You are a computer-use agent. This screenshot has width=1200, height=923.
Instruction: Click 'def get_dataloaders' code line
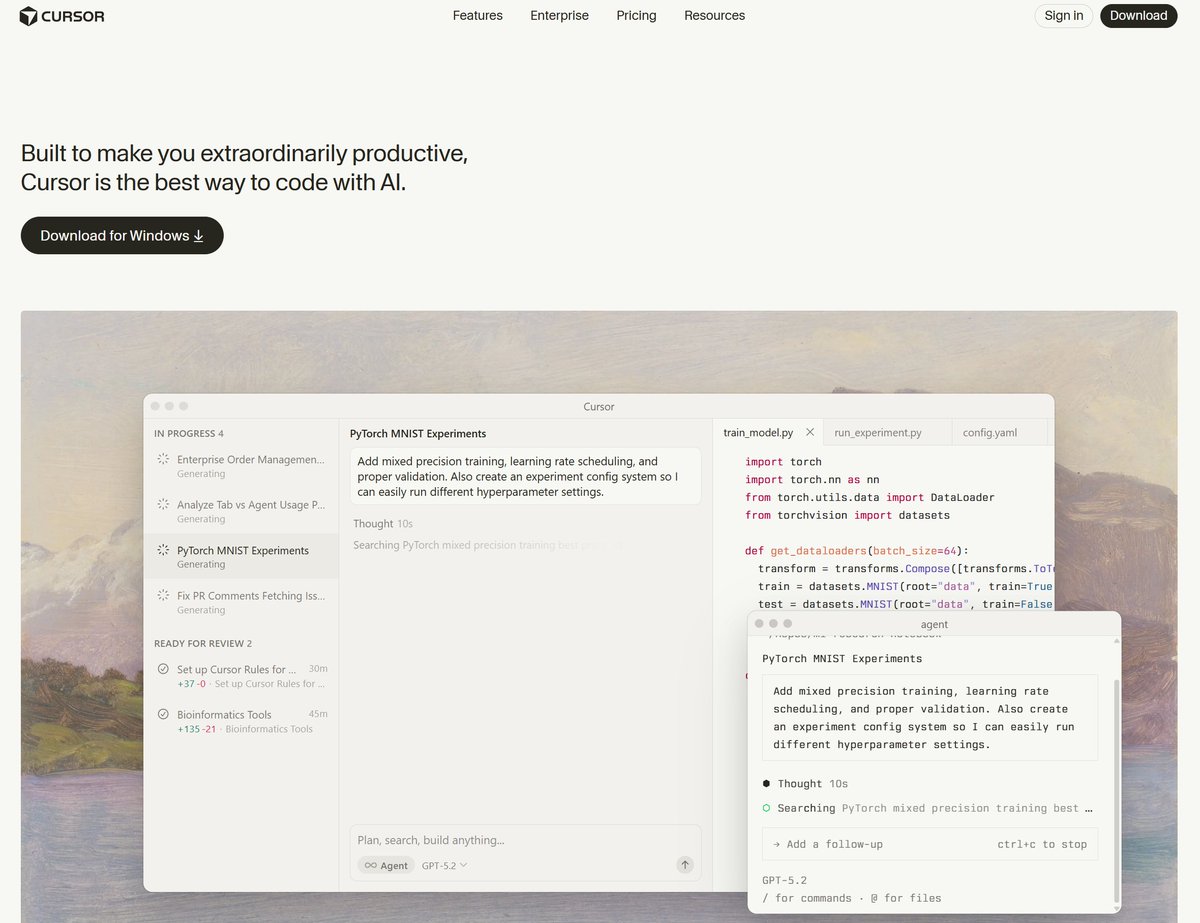(x=857, y=550)
